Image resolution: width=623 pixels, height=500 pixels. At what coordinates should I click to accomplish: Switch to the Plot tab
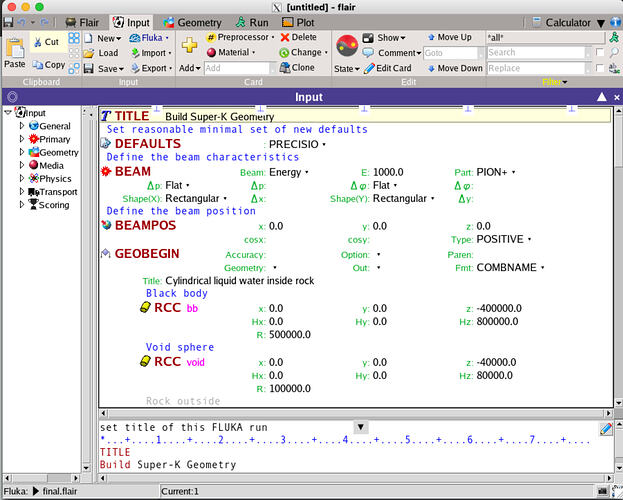tap(298, 23)
